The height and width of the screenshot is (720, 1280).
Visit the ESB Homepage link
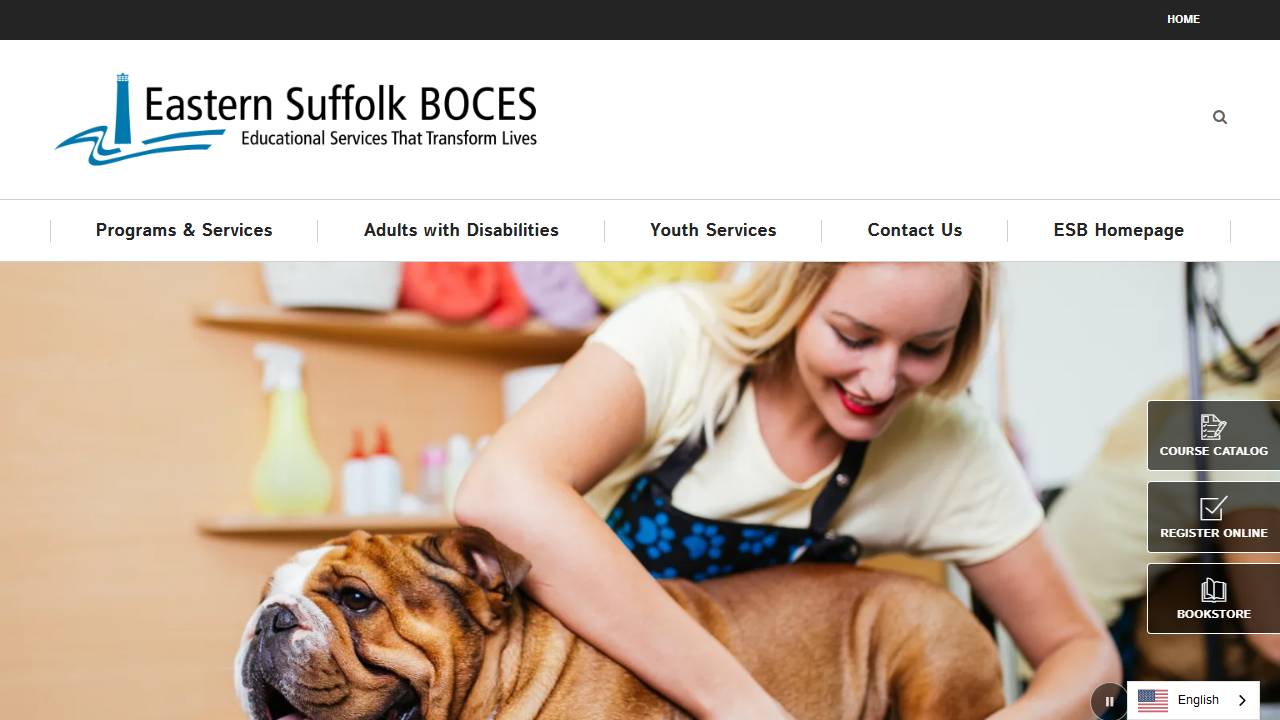pos(1119,230)
